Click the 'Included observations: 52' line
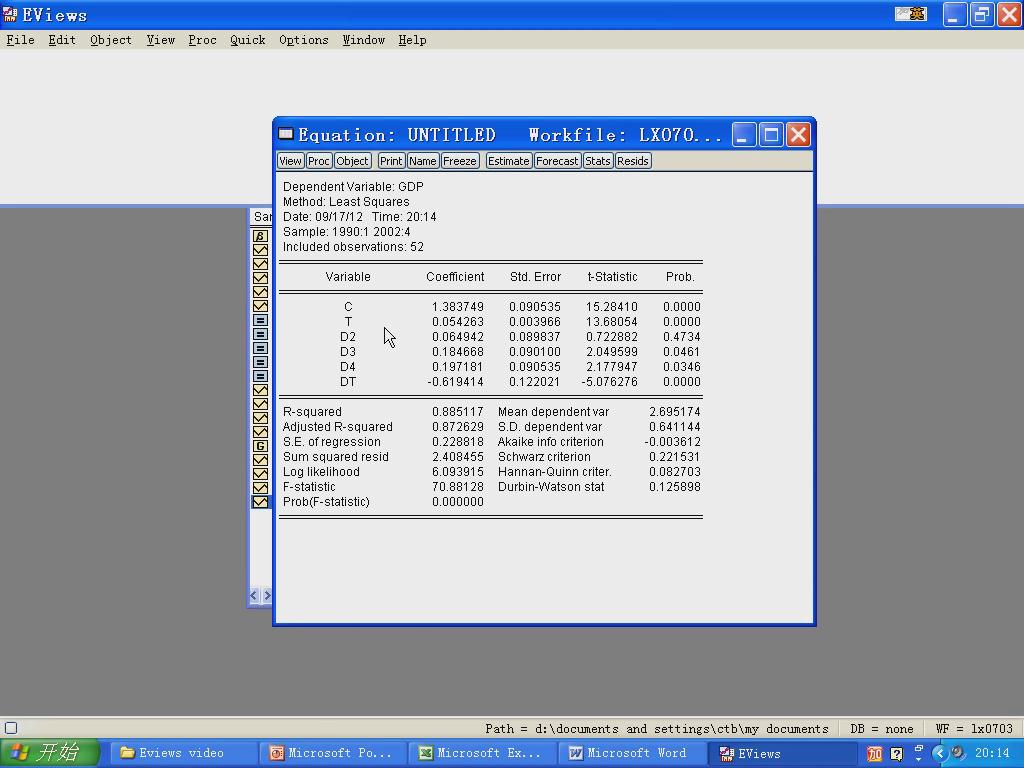Viewport: 1024px width, 768px height. pos(353,247)
